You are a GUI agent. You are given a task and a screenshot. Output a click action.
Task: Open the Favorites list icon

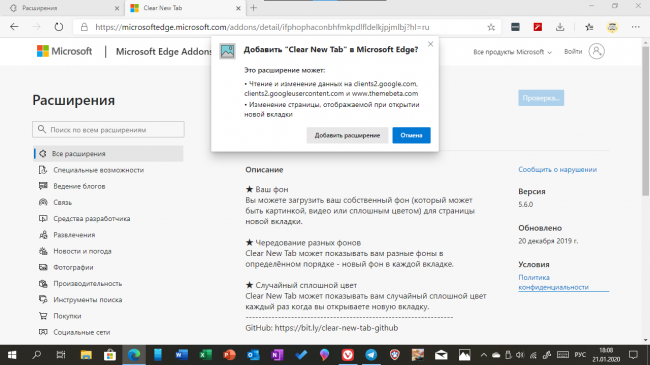(x=589, y=27)
